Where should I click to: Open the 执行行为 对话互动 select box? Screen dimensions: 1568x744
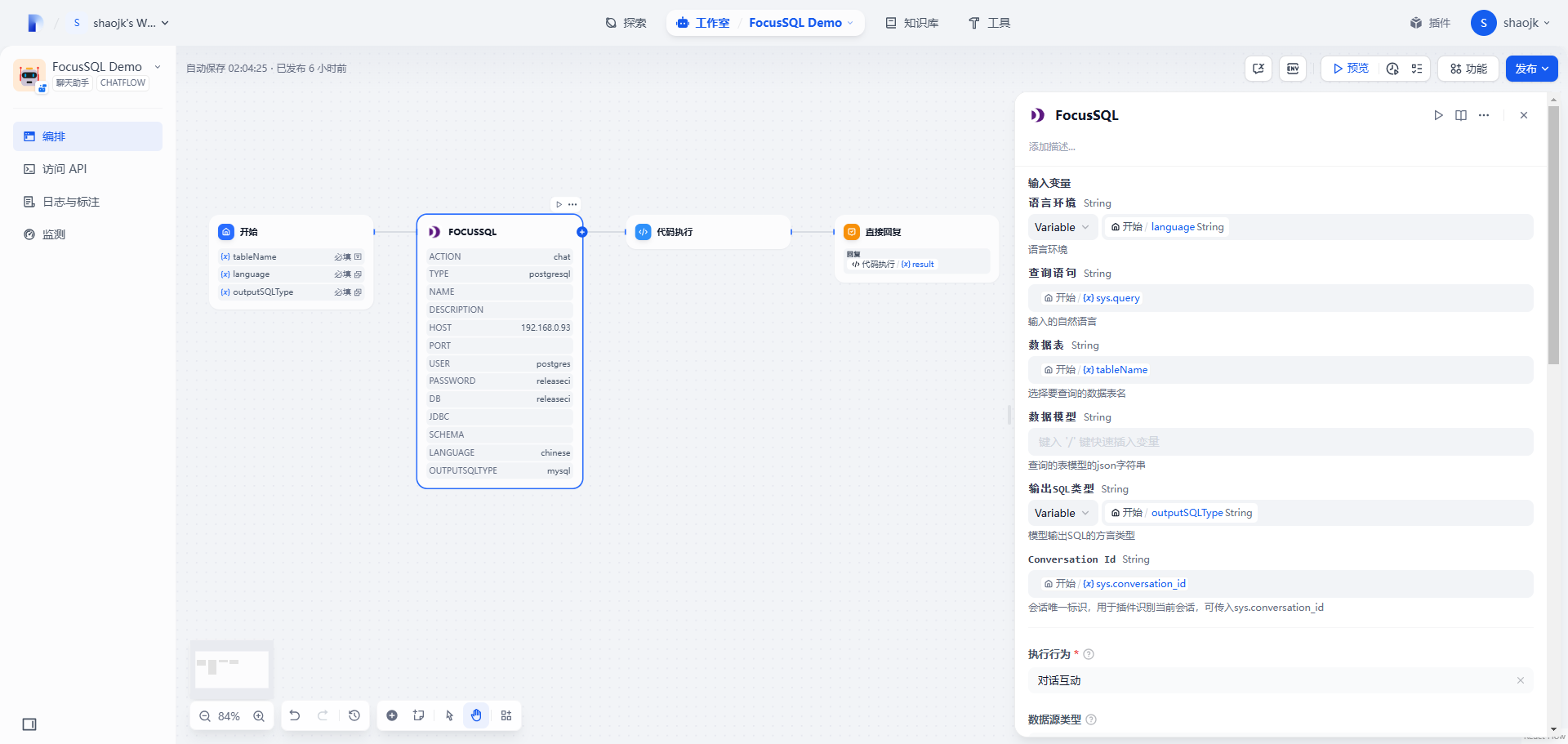coord(1280,680)
